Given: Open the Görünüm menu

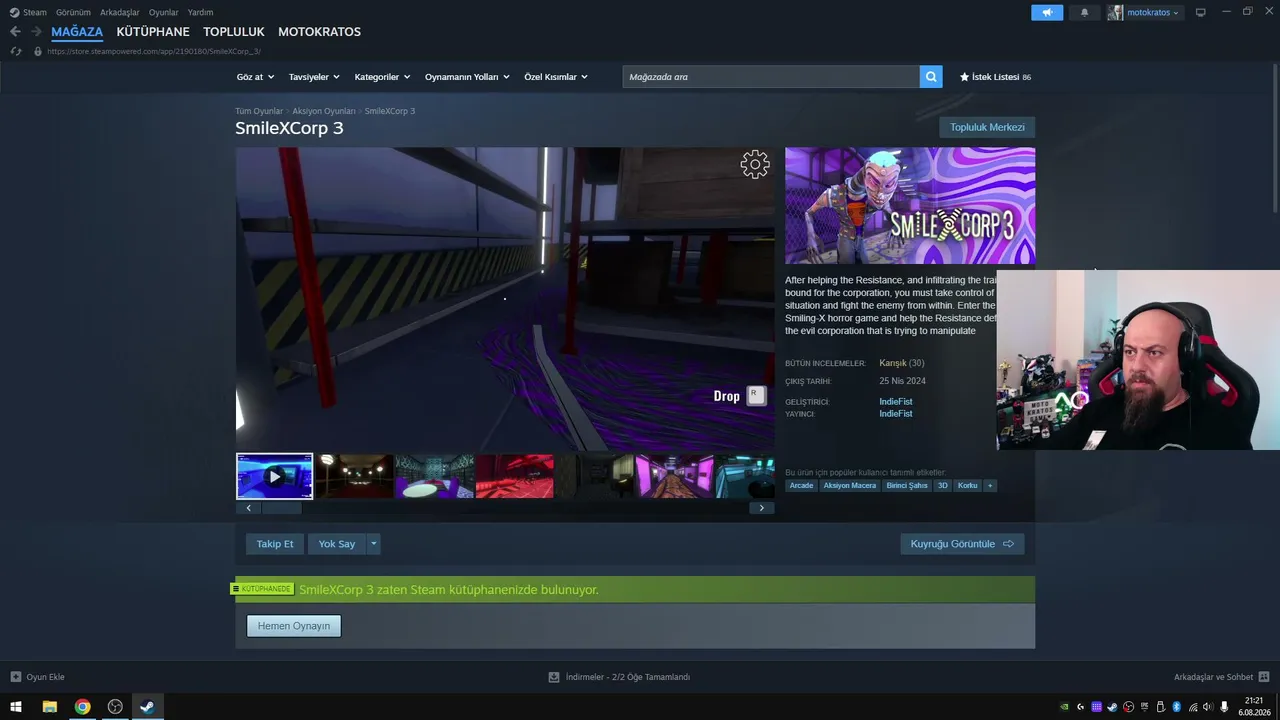Looking at the screenshot, I should click(73, 12).
